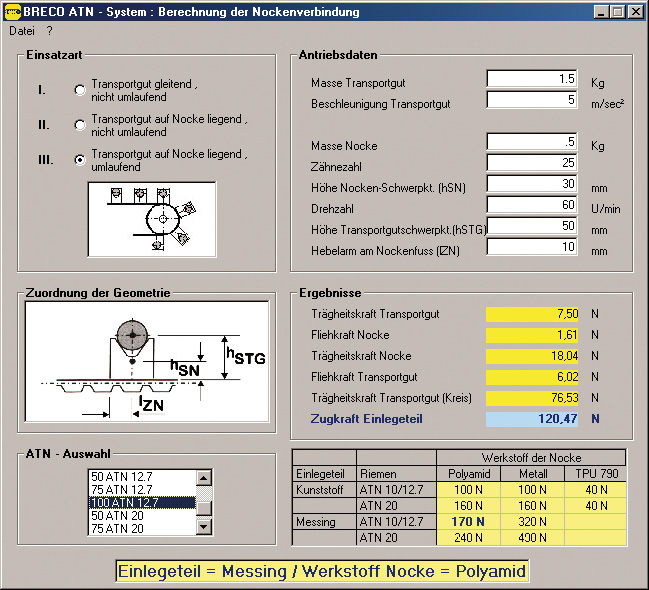The height and width of the screenshot is (590, 649).
Task: Click the Trägheitskraft Transportgut (Kreis) result 76,53
Action: 532,398
